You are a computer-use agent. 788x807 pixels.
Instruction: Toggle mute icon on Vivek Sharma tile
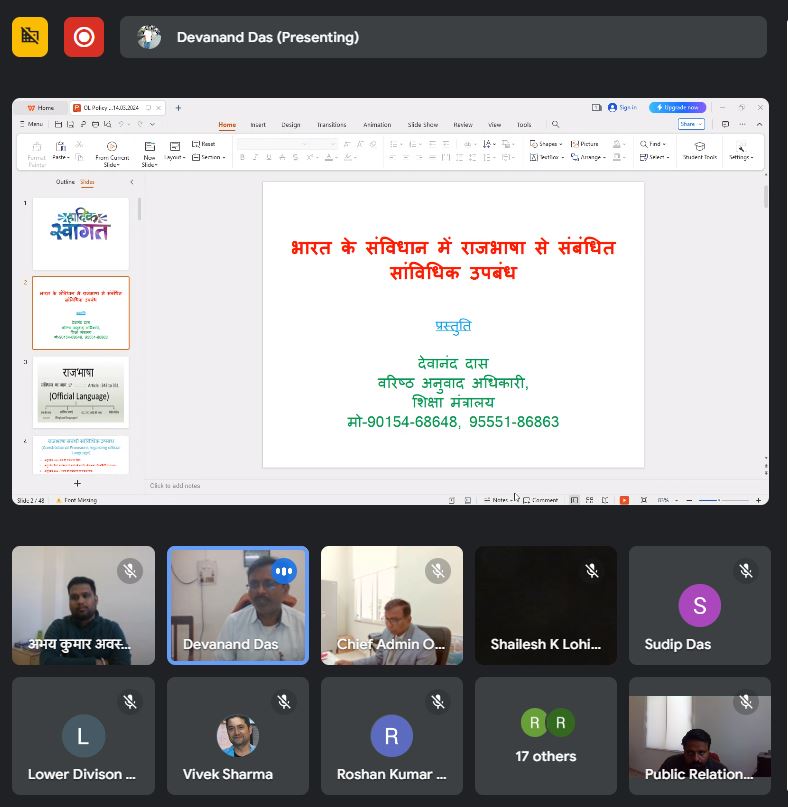pyautogui.click(x=284, y=702)
